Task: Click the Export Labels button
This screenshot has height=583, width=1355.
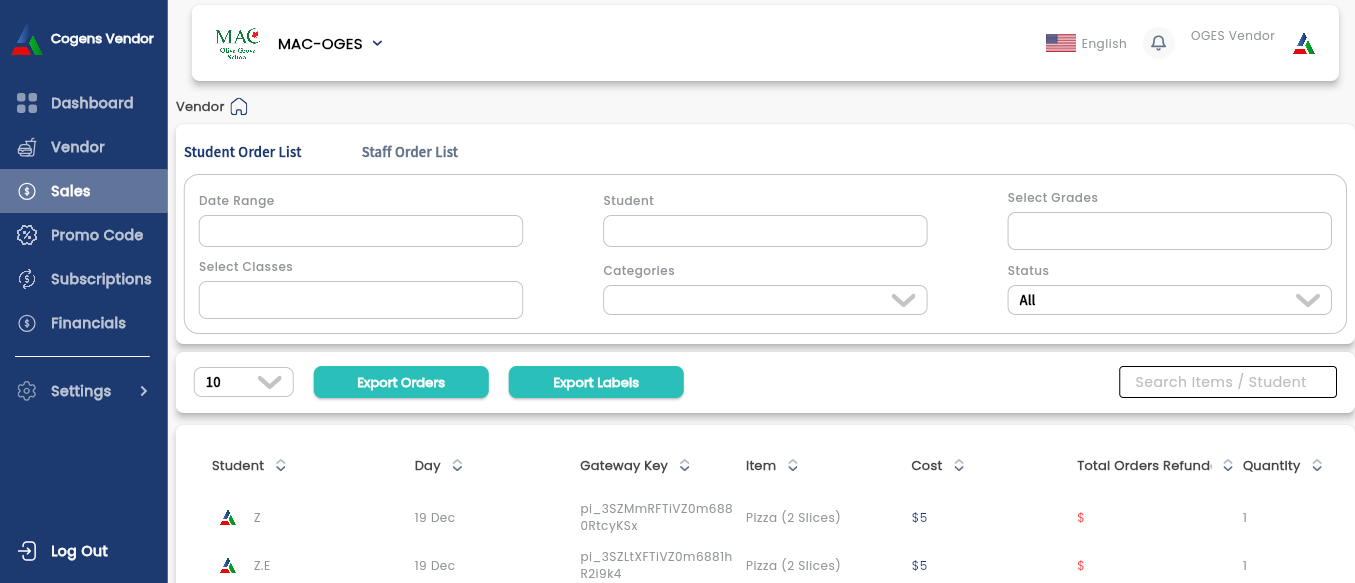Action: pyautogui.click(x=596, y=382)
